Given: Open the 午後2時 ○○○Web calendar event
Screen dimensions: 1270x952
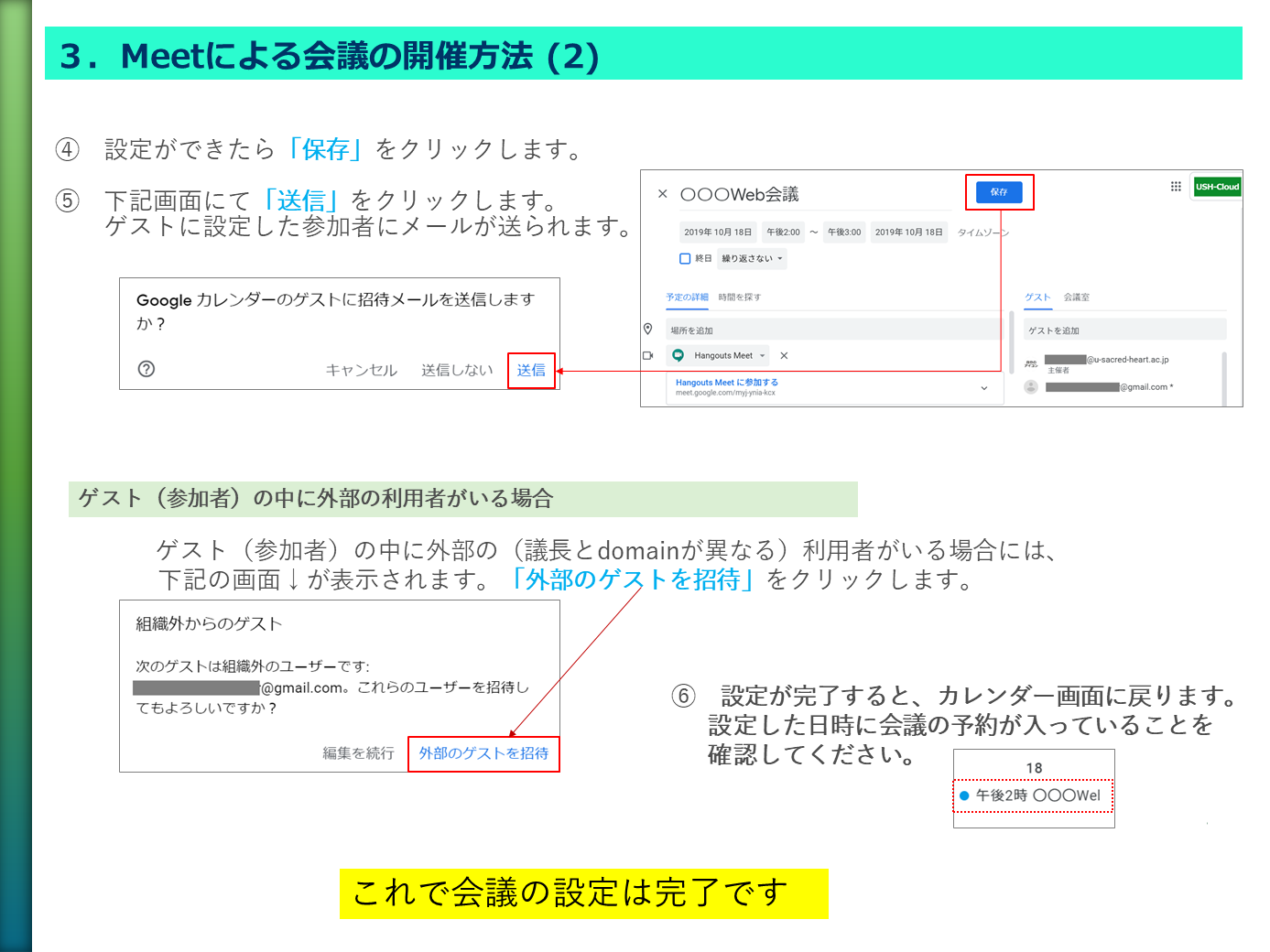Looking at the screenshot, I should pyautogui.click(x=1033, y=795).
